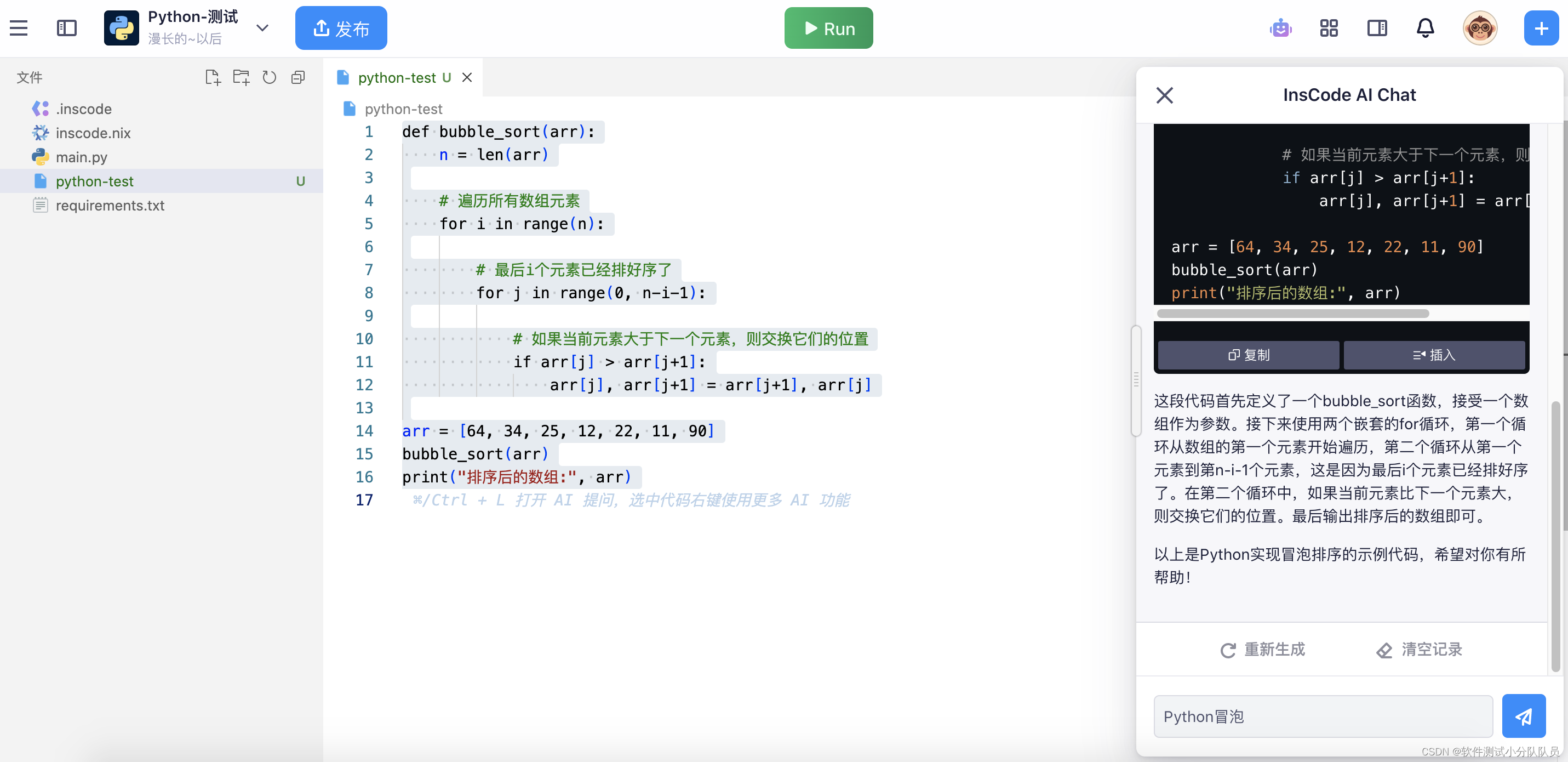Click the code block horizontal scrollbar
1568x762 pixels.
1292,314
